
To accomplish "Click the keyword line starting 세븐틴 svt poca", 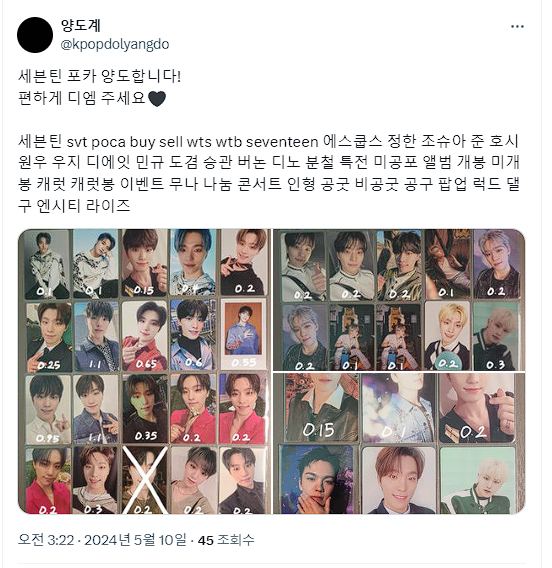I will [269, 174].
